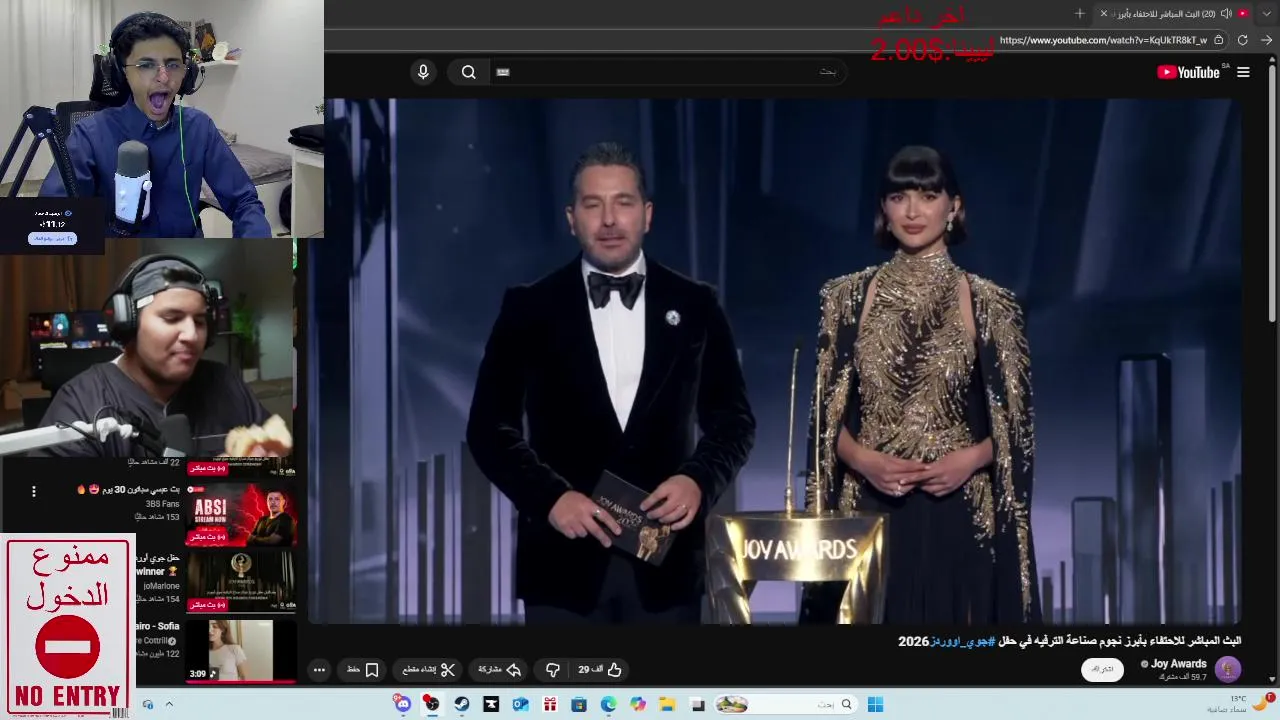Screen dimensions: 1280x720
Task: View site information lock icon
Action: [1218, 40]
